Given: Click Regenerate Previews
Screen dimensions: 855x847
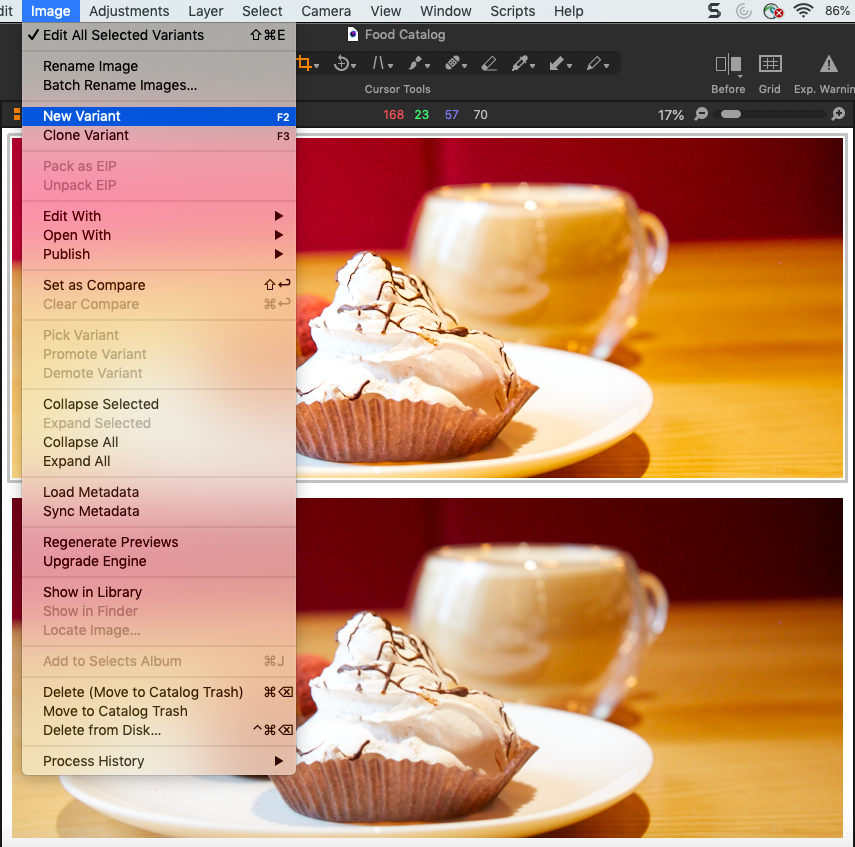Looking at the screenshot, I should click(159, 542).
